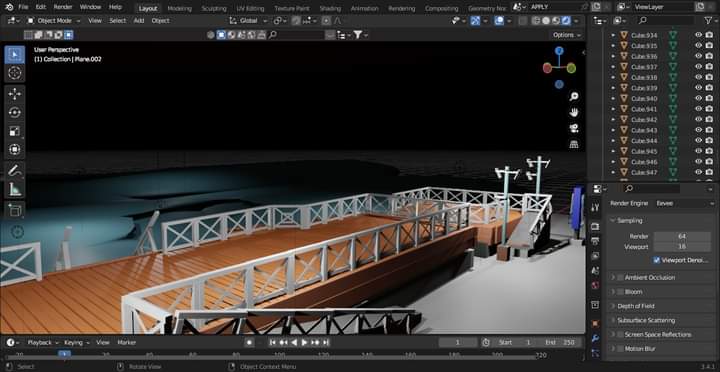Click the Blender logo icon
This screenshot has width=720, height=372.
pyautogui.click(x=10, y=7)
